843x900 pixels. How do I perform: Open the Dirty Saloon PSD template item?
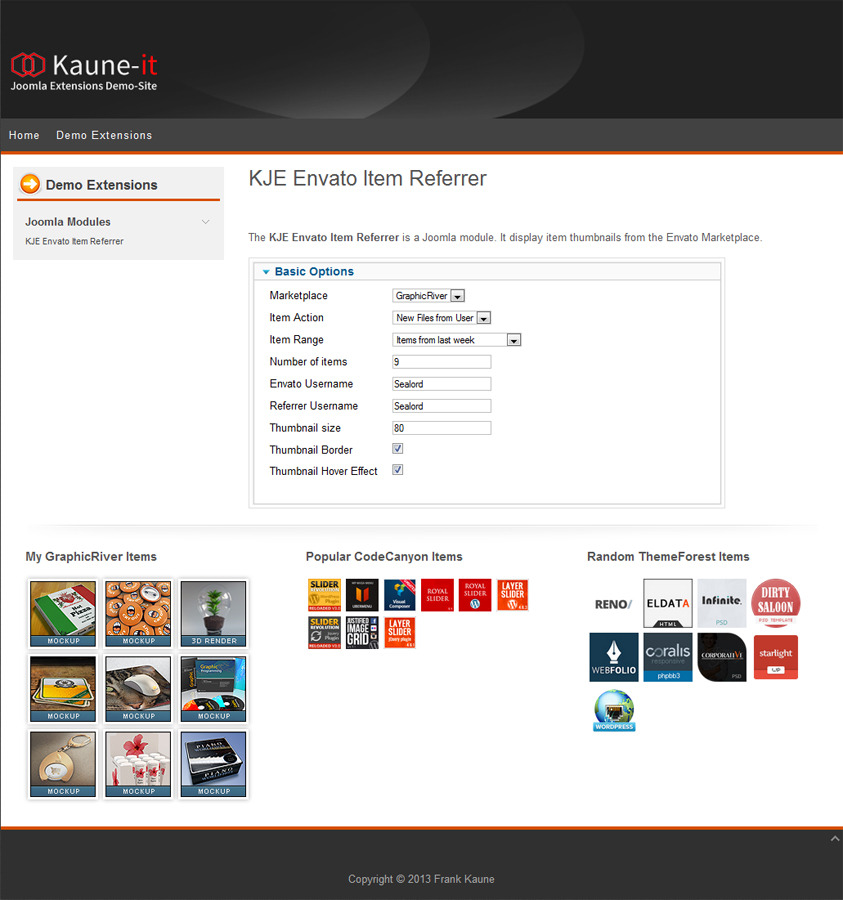click(x=776, y=603)
